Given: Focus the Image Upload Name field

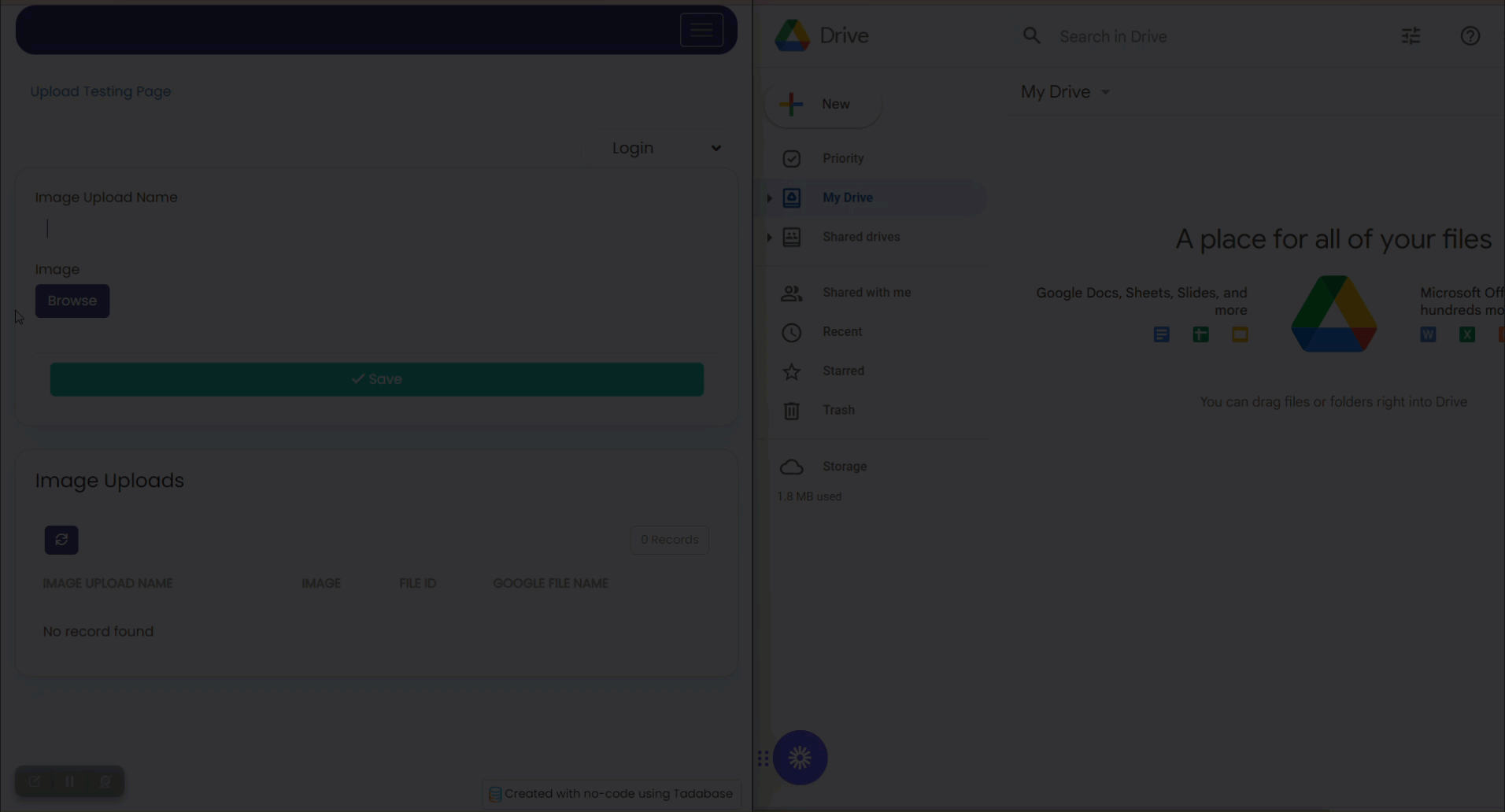Looking at the screenshot, I should click(376, 228).
